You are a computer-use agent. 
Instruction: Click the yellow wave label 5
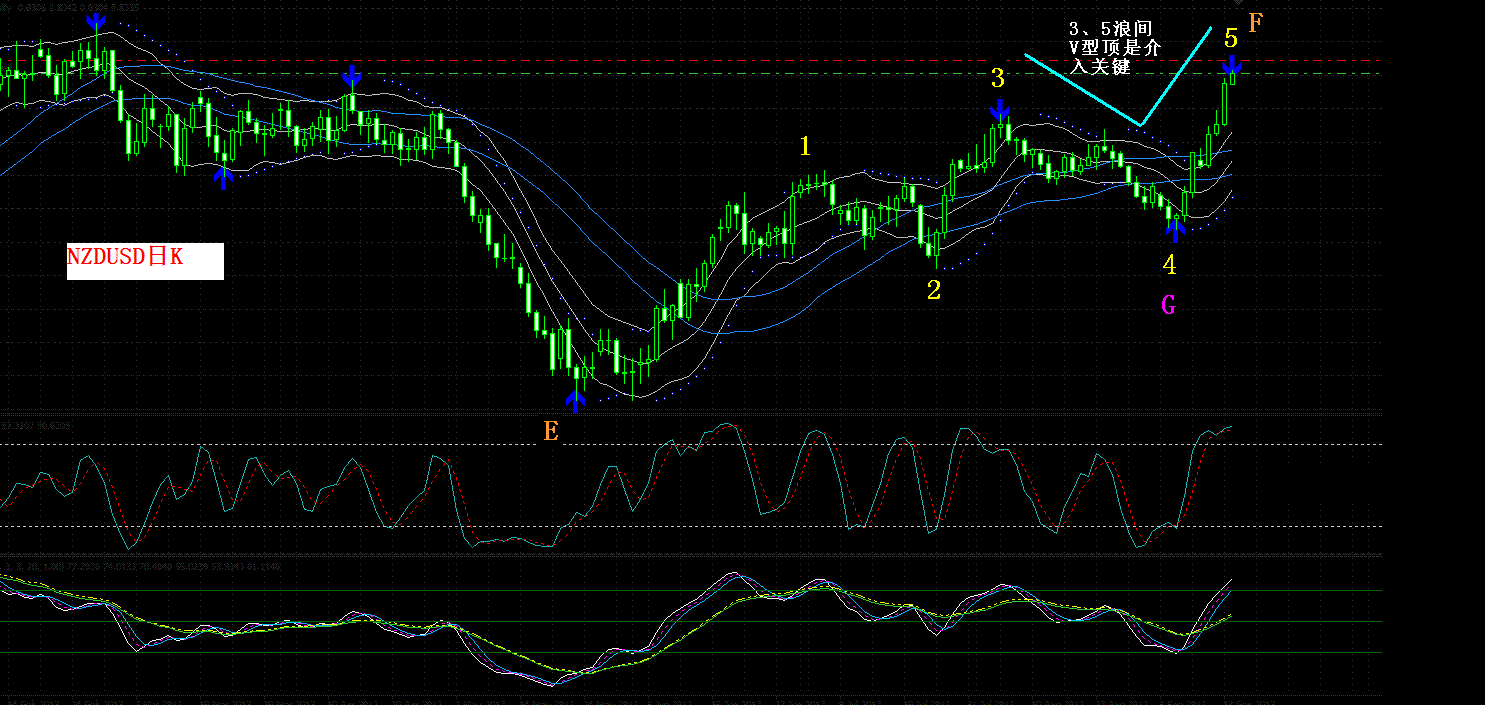(1231, 39)
